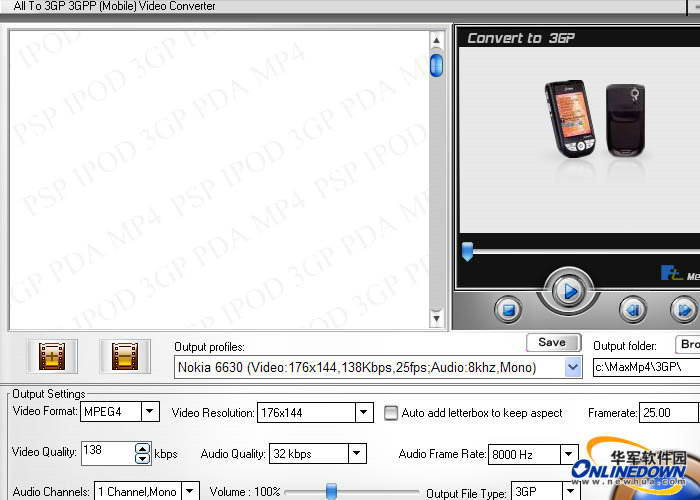Screen dimensions: 700x500
Task: Click the add video file icon
Action: pyautogui.click(x=52, y=356)
